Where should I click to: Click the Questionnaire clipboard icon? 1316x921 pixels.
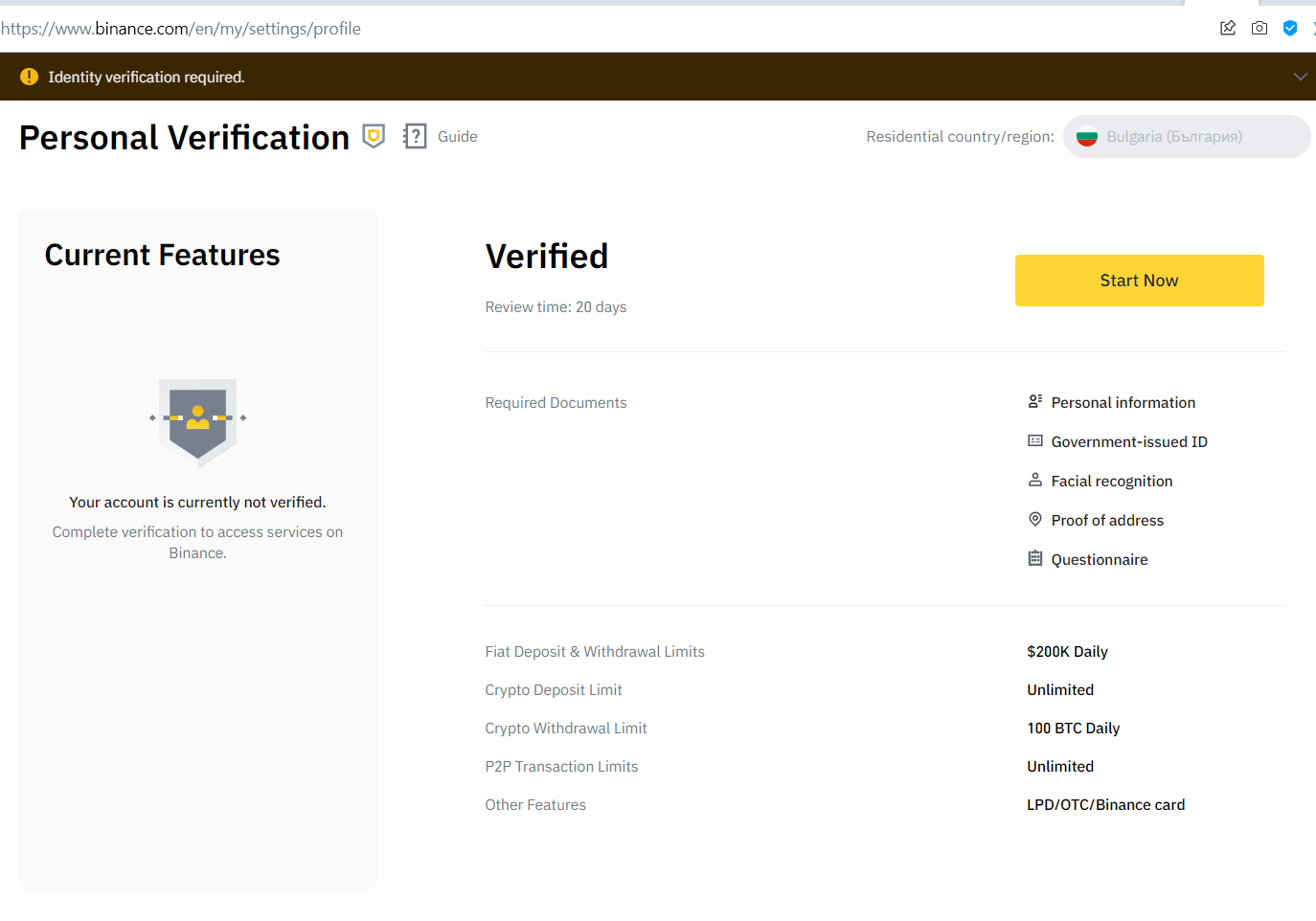coord(1034,559)
